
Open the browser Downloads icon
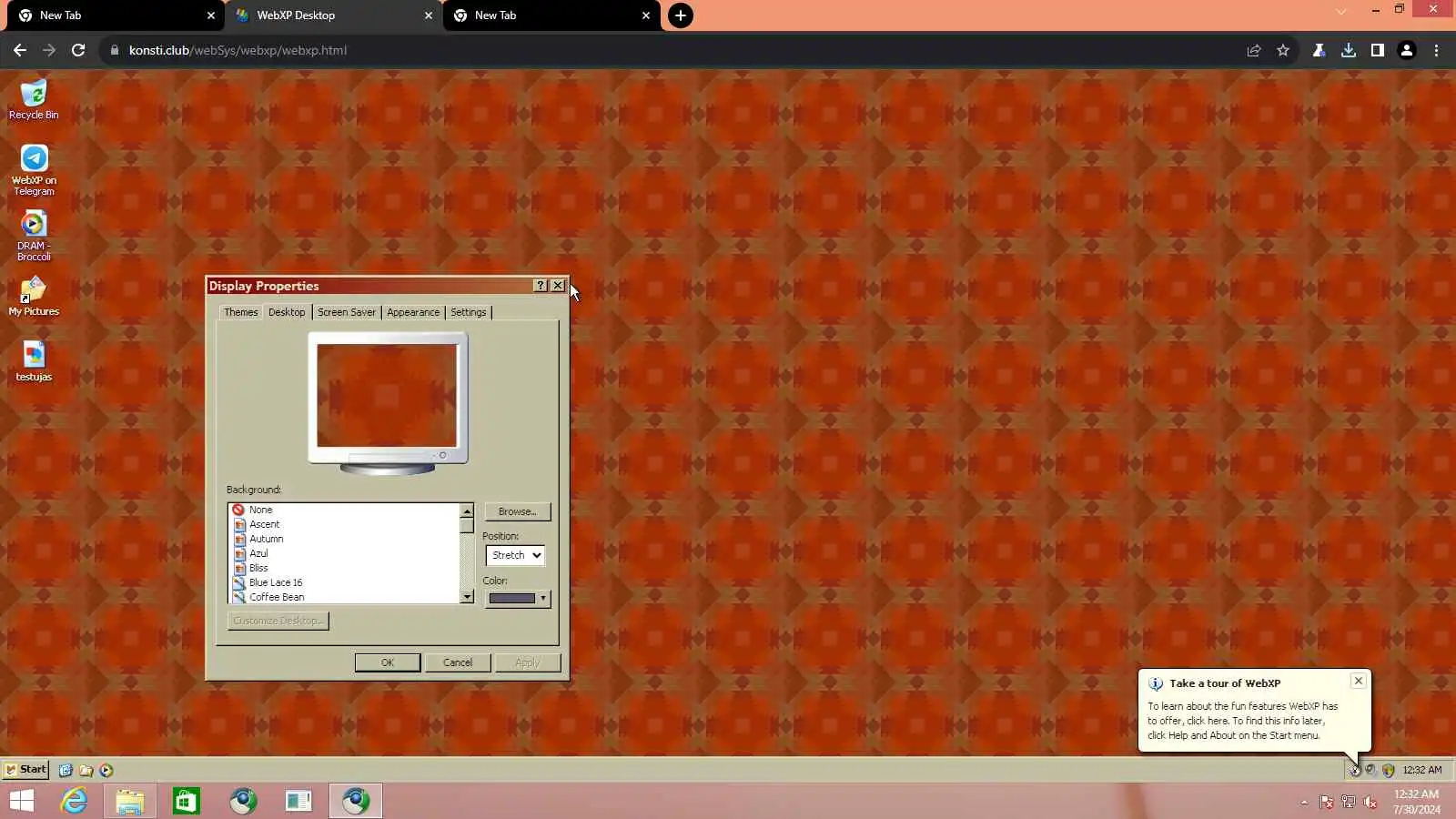[x=1349, y=50]
